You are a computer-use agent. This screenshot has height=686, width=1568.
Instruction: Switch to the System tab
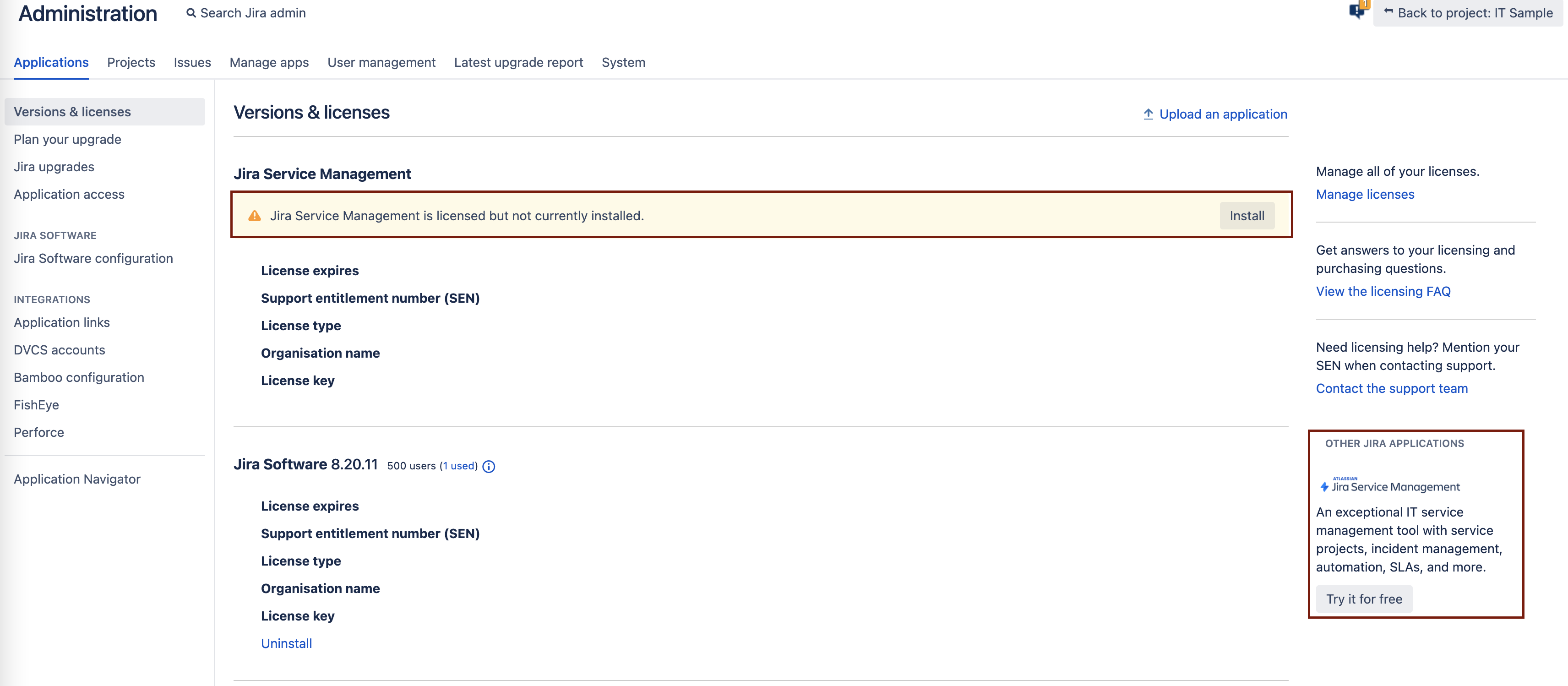(623, 62)
